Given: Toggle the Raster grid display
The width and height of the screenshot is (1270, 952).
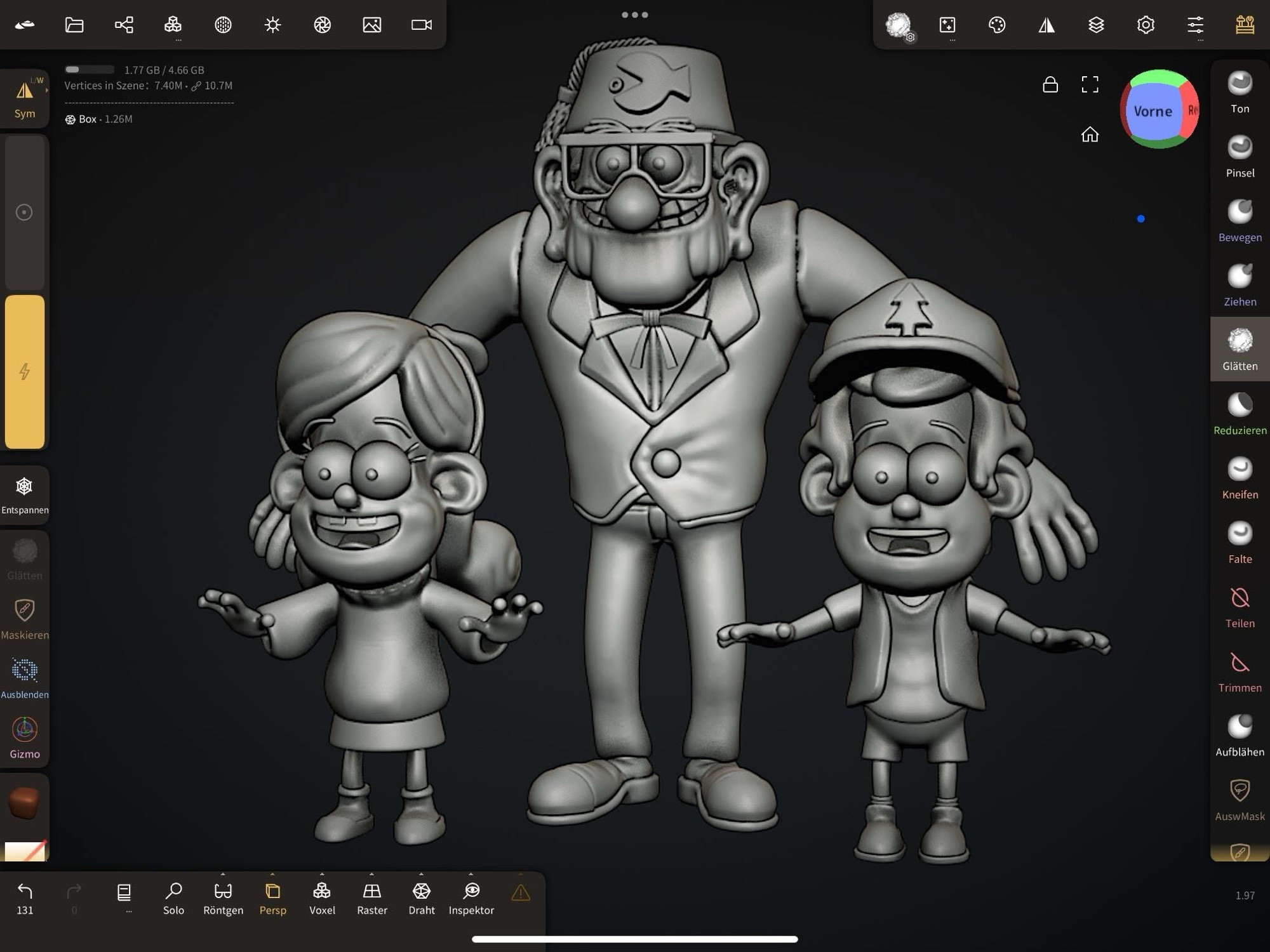Looking at the screenshot, I should point(372,899).
